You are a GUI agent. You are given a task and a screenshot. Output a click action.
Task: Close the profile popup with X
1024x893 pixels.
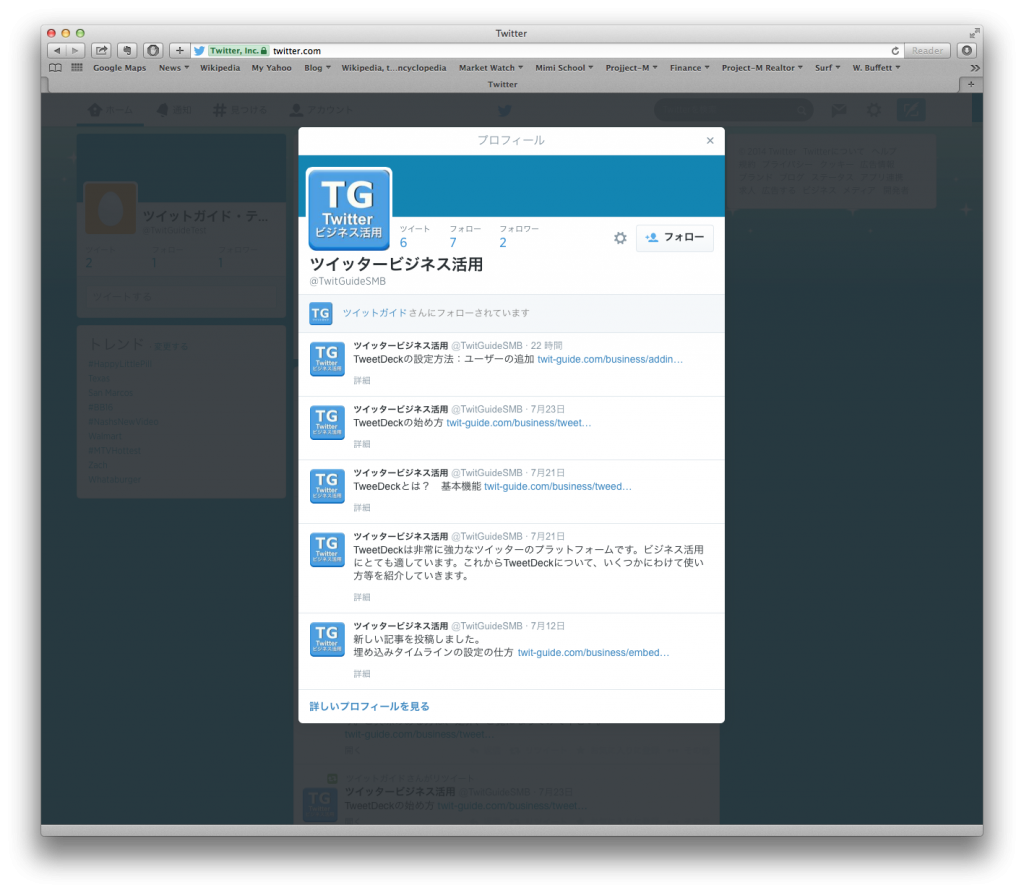(x=710, y=140)
